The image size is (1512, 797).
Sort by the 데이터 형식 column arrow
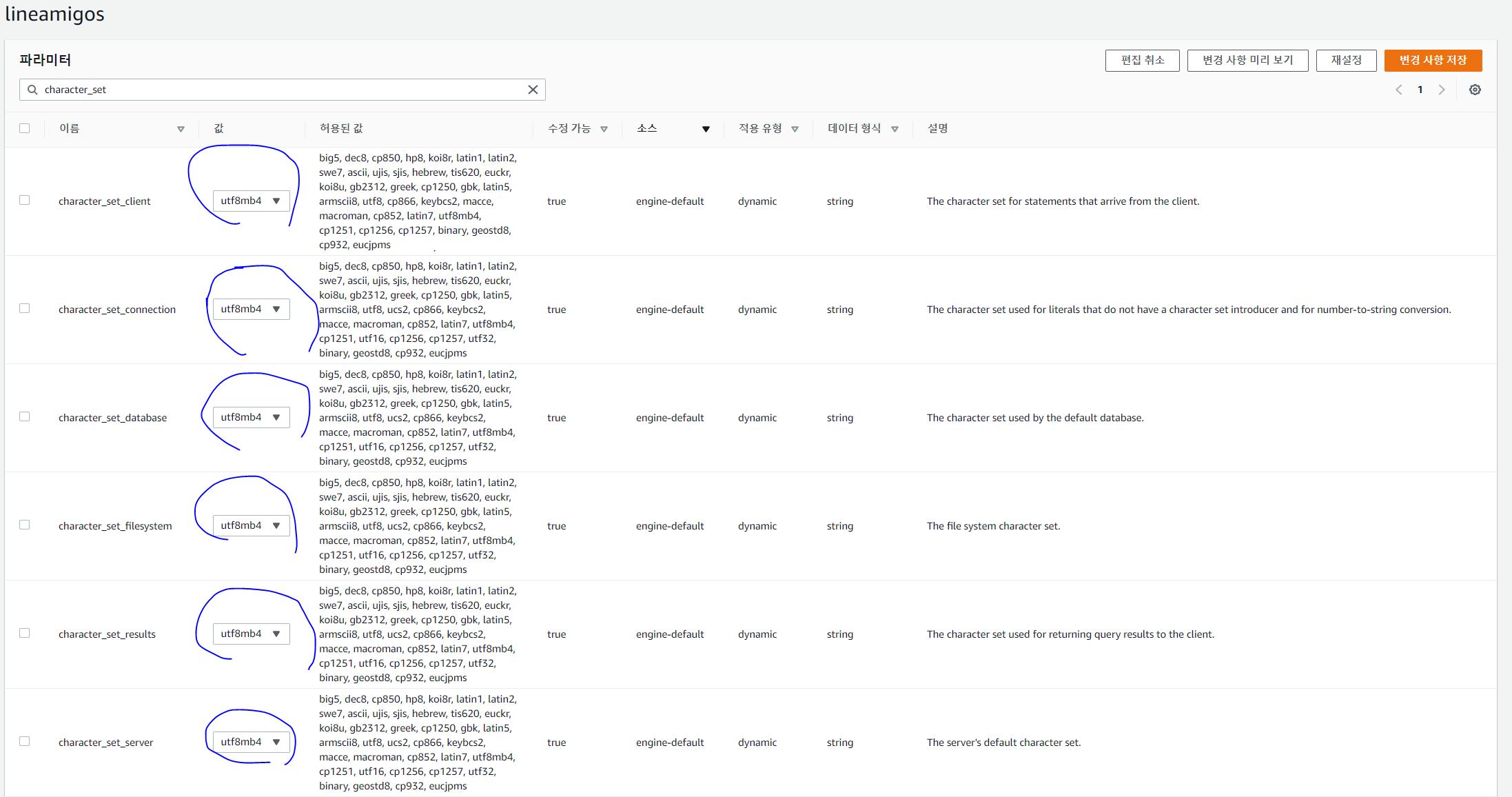895,129
